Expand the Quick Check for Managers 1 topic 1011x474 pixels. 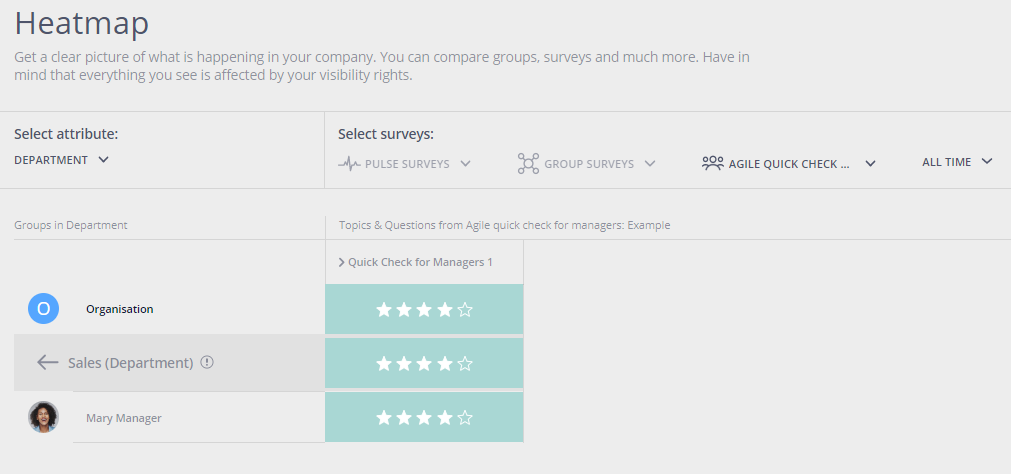pyautogui.click(x=415, y=262)
